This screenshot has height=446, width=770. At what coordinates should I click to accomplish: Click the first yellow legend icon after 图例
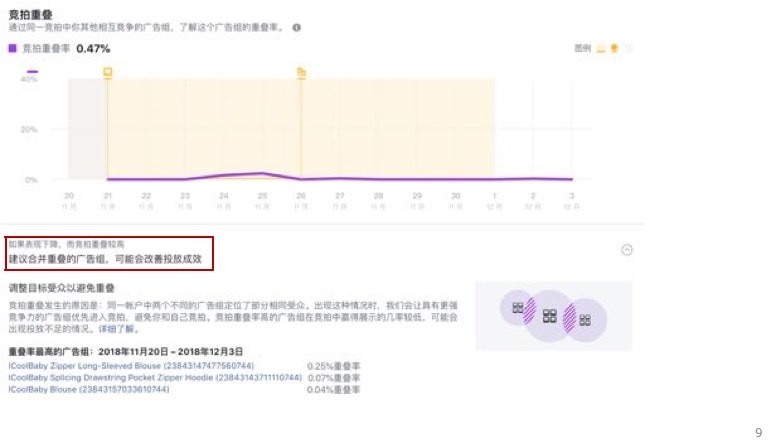click(x=600, y=48)
